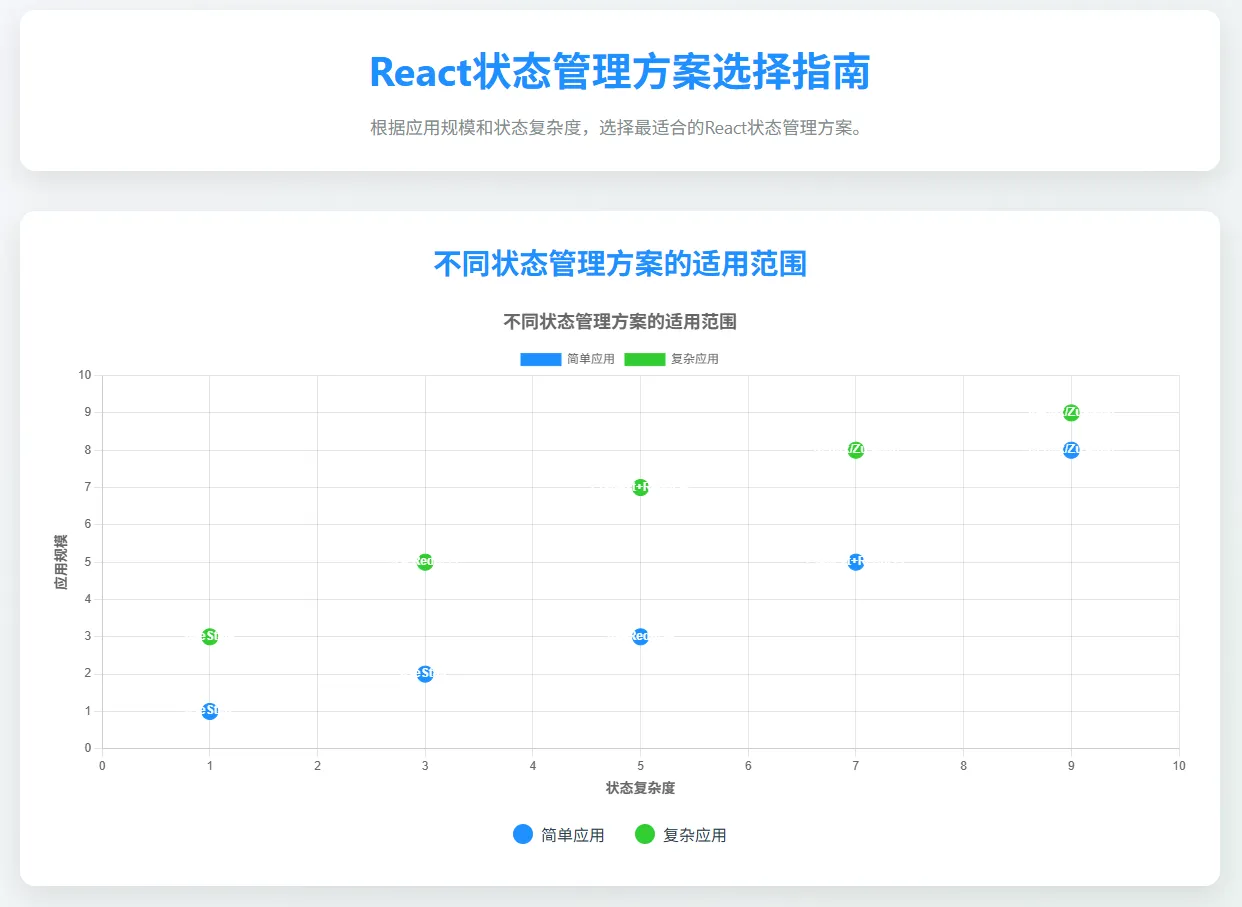Click the page title React状态管理方案选择指南

tap(620, 73)
